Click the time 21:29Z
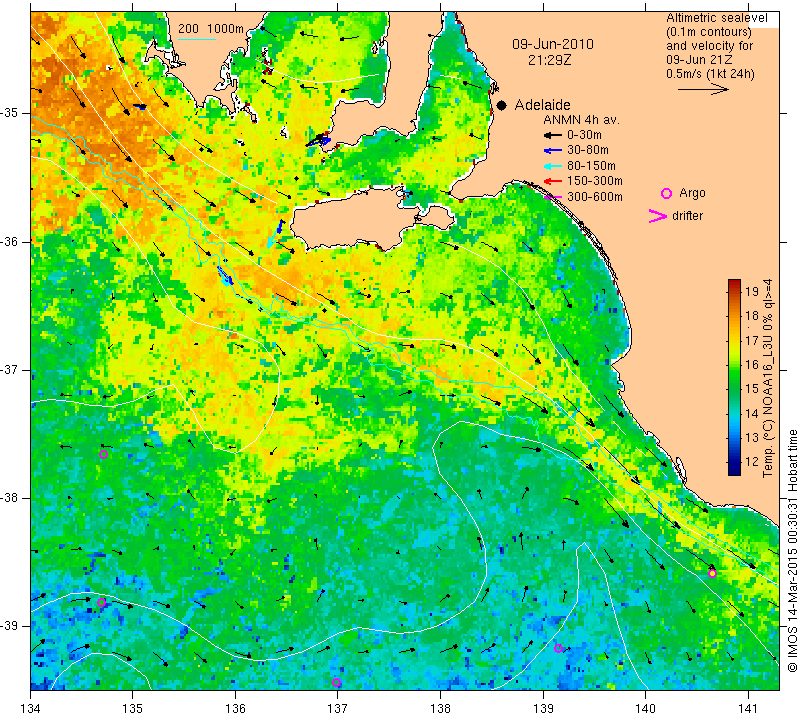This screenshot has height=720, width=800. pyautogui.click(x=549, y=60)
